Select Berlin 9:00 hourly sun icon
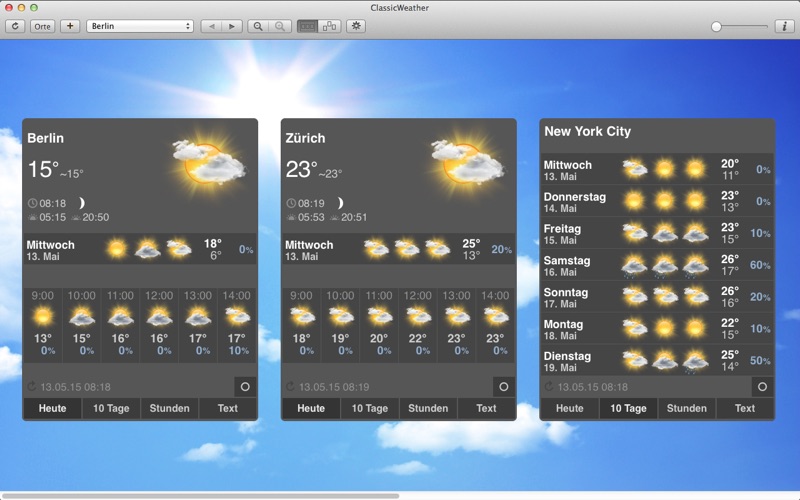The image size is (800, 500). pyautogui.click(x=43, y=316)
